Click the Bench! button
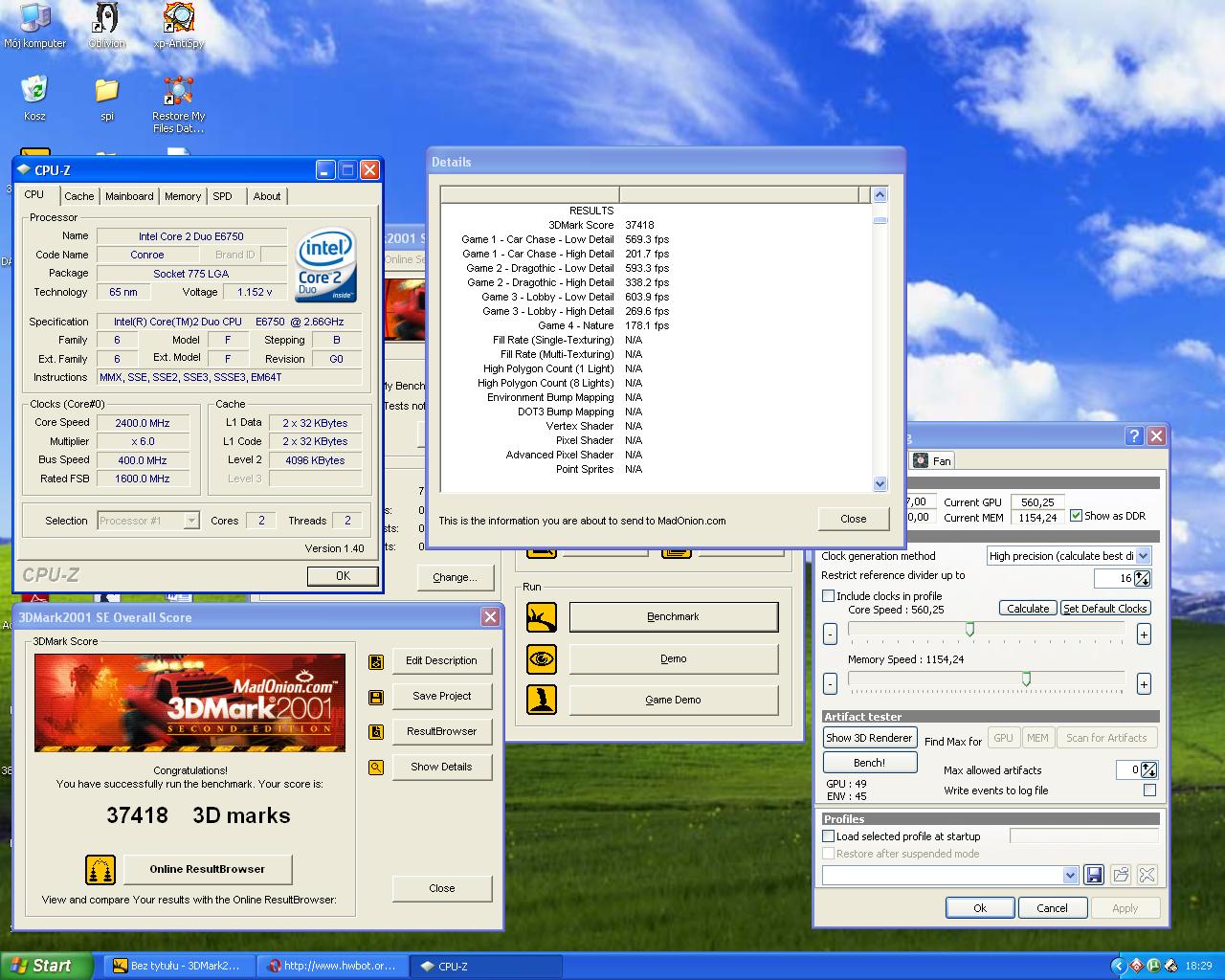This screenshot has width=1225, height=980. 869,763
